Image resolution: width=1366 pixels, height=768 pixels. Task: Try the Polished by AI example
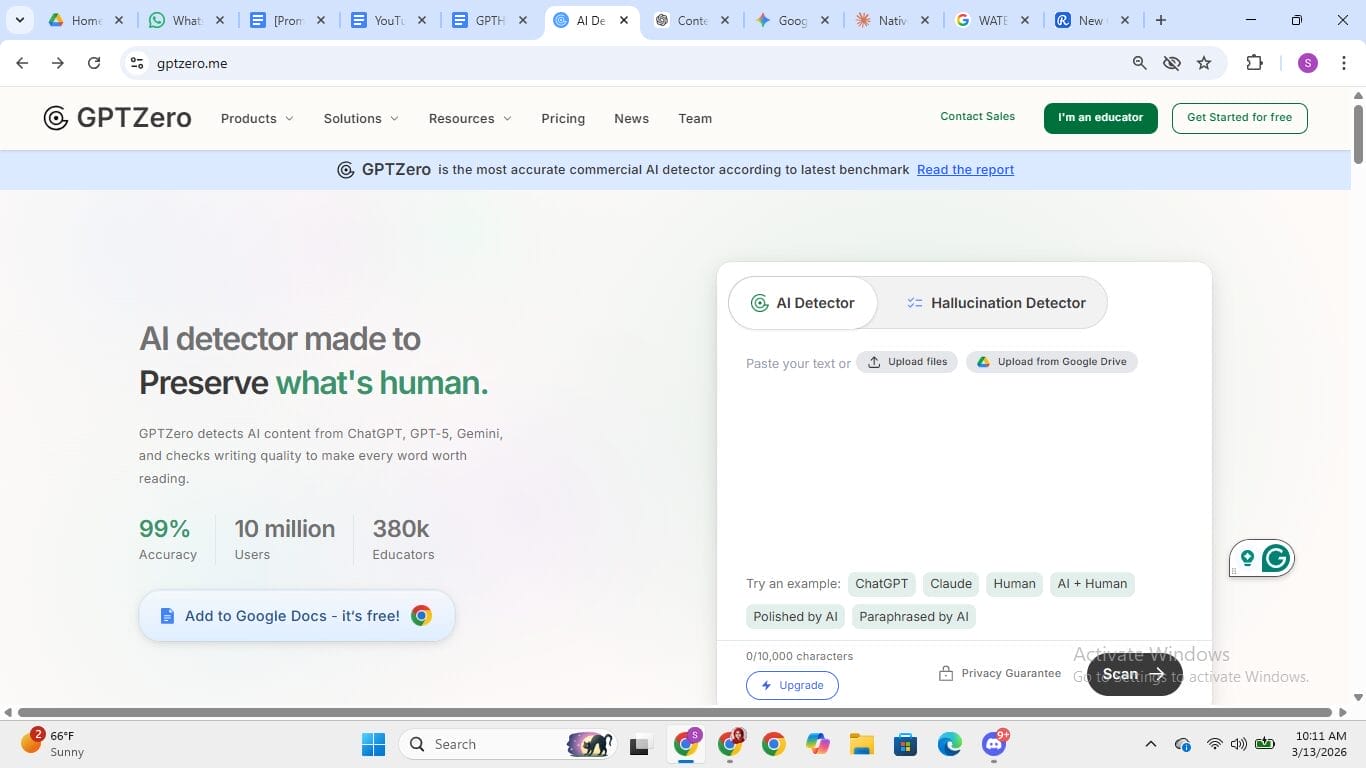(795, 617)
